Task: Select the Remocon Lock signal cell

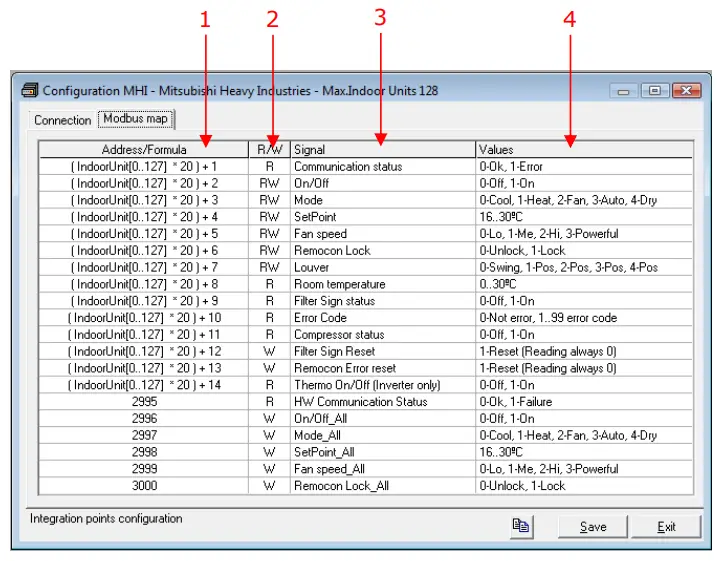Action: coord(383,250)
